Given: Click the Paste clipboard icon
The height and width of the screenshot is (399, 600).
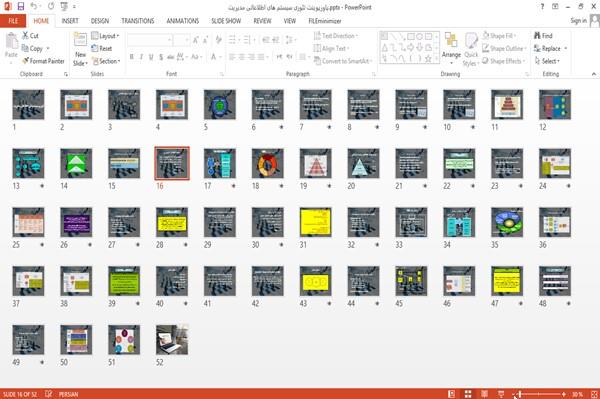Looking at the screenshot, I should (x=11, y=41).
